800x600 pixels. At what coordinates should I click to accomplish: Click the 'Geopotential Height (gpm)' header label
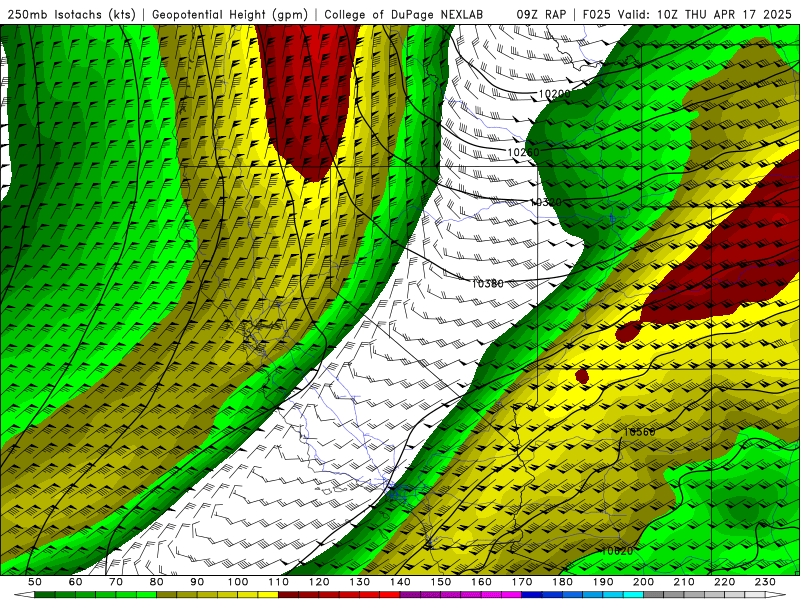pyautogui.click(x=230, y=15)
